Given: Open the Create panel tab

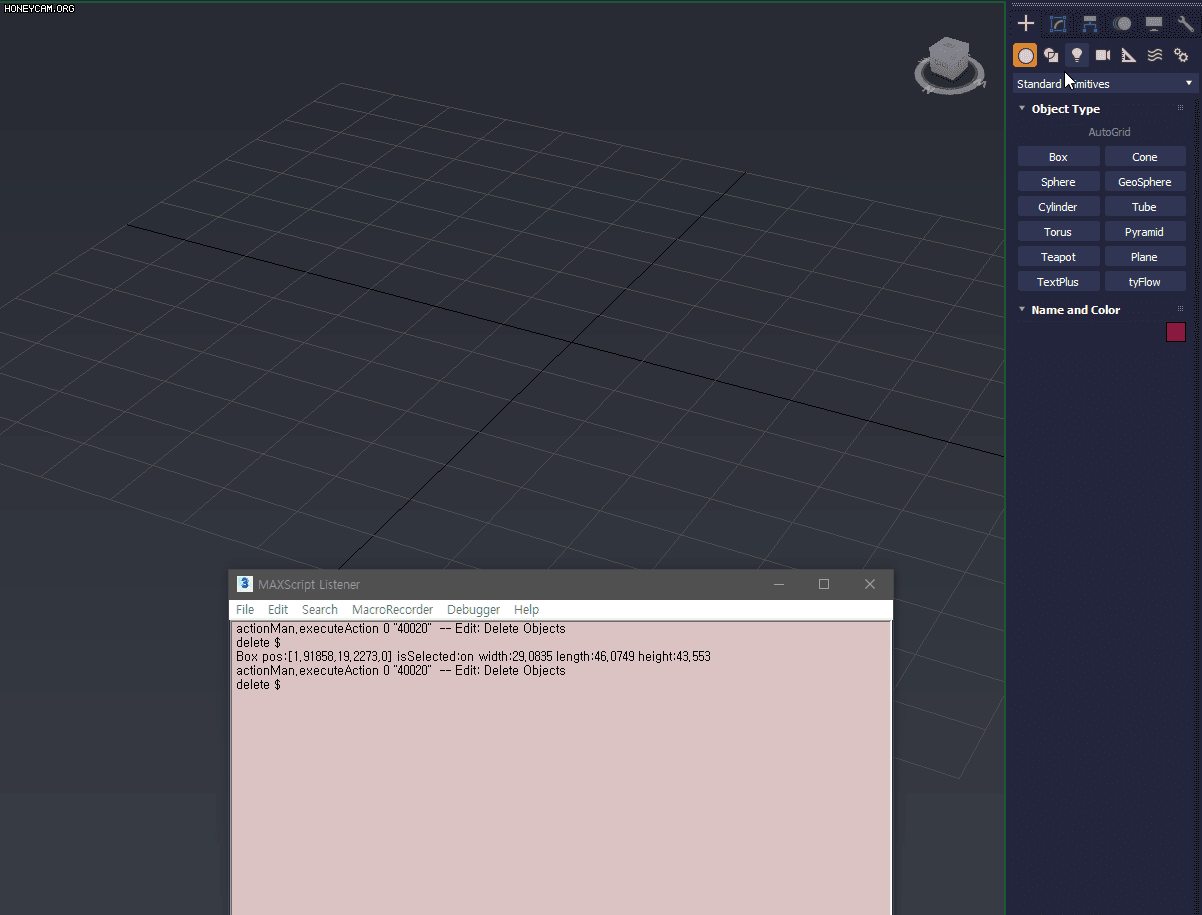Looking at the screenshot, I should coord(1025,22).
